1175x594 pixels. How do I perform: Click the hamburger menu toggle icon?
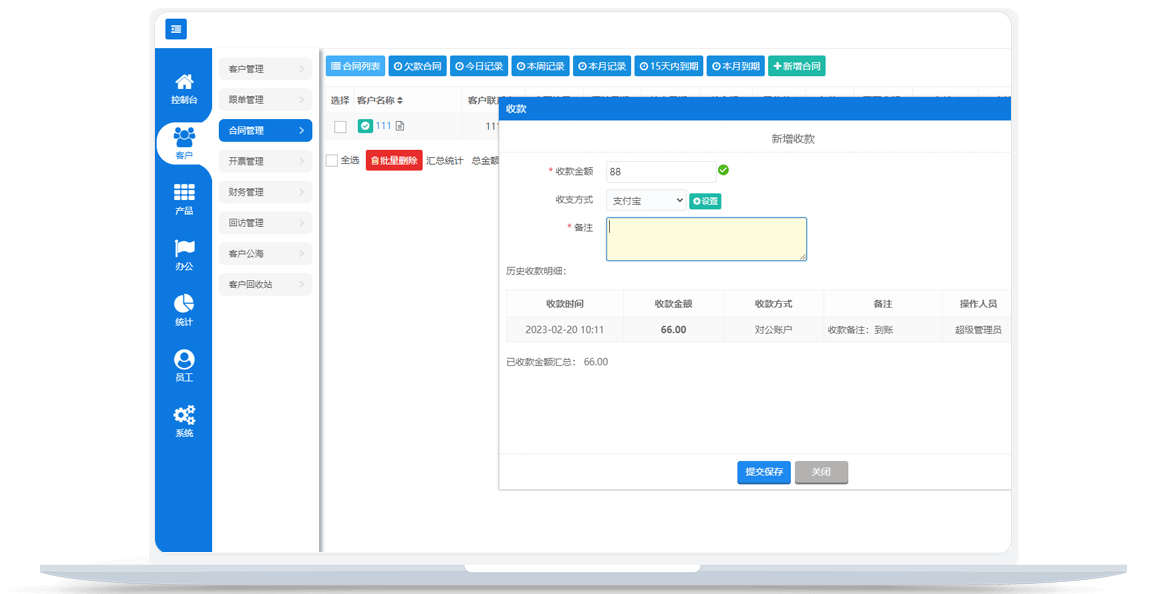[x=176, y=29]
